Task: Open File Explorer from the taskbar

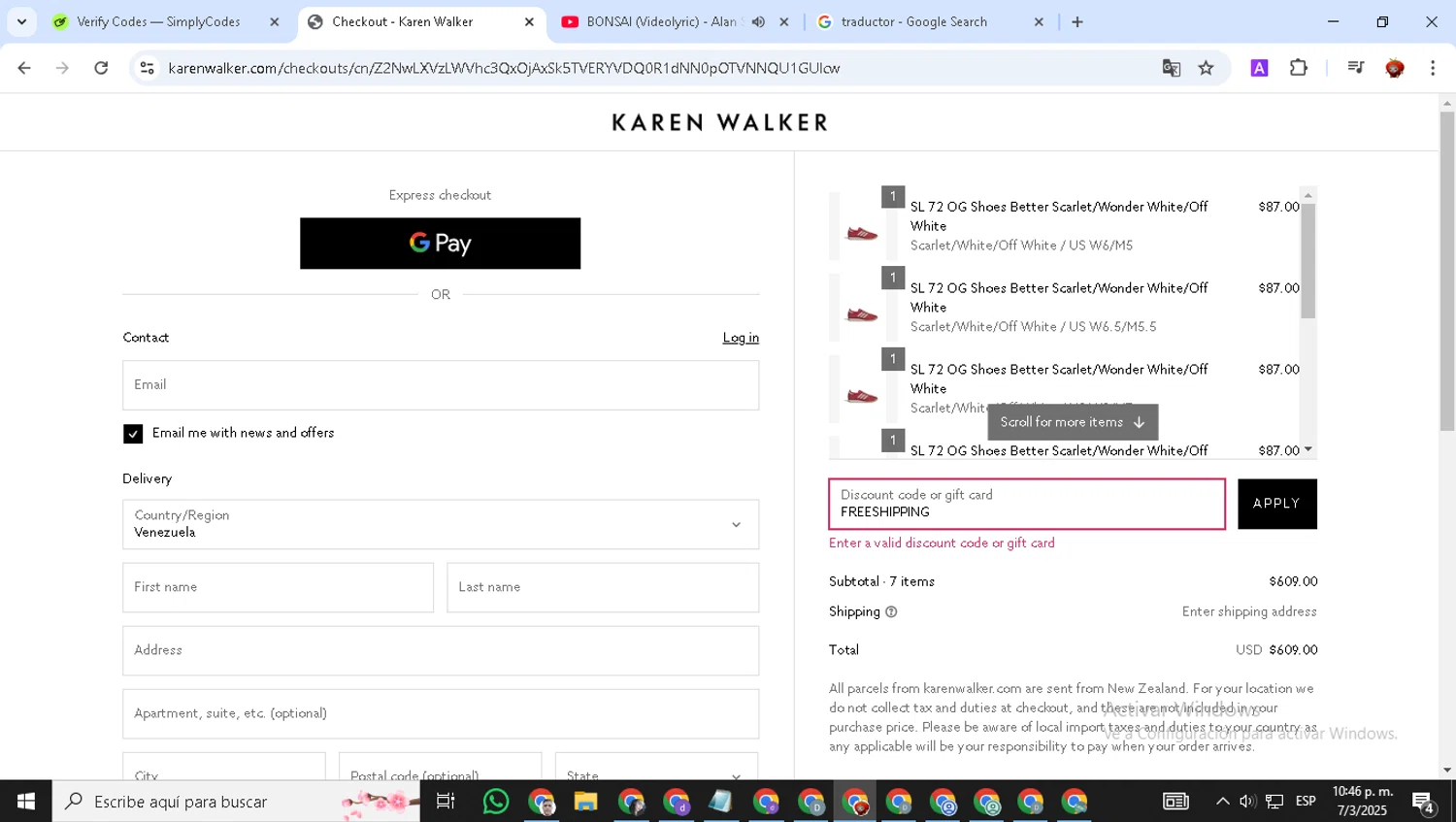Action: (585, 802)
